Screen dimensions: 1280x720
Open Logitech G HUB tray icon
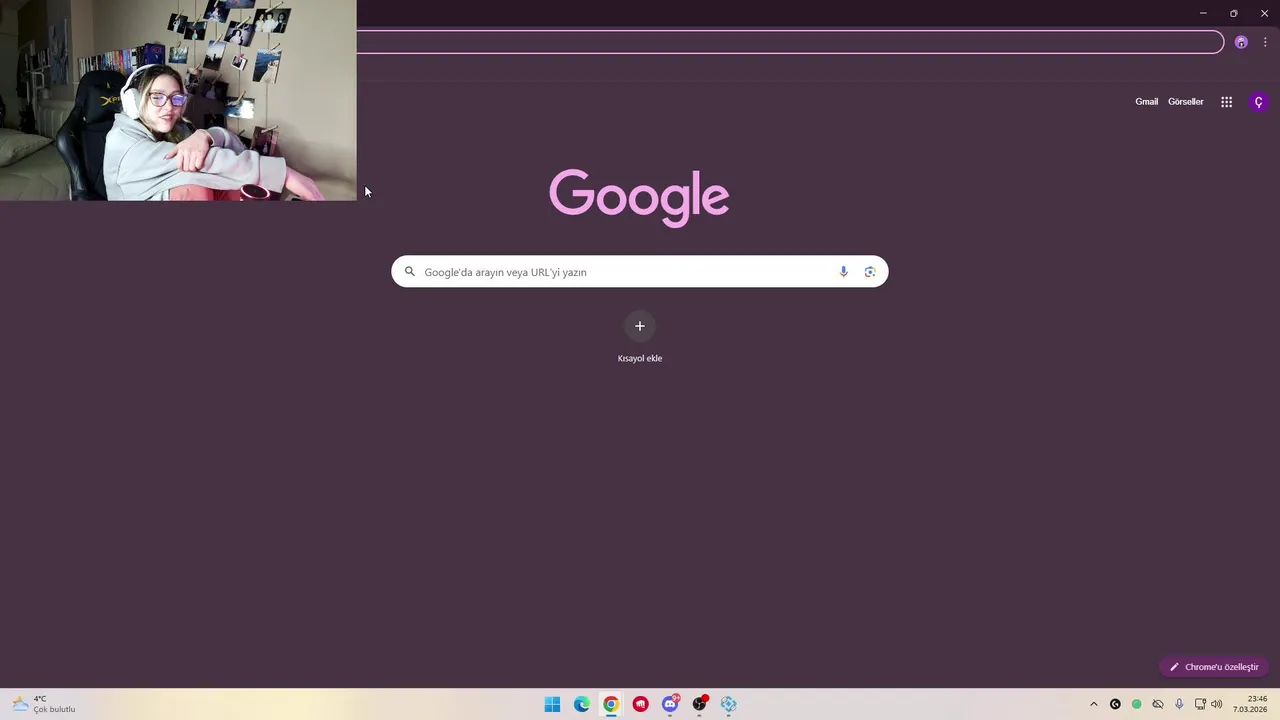click(x=1115, y=704)
